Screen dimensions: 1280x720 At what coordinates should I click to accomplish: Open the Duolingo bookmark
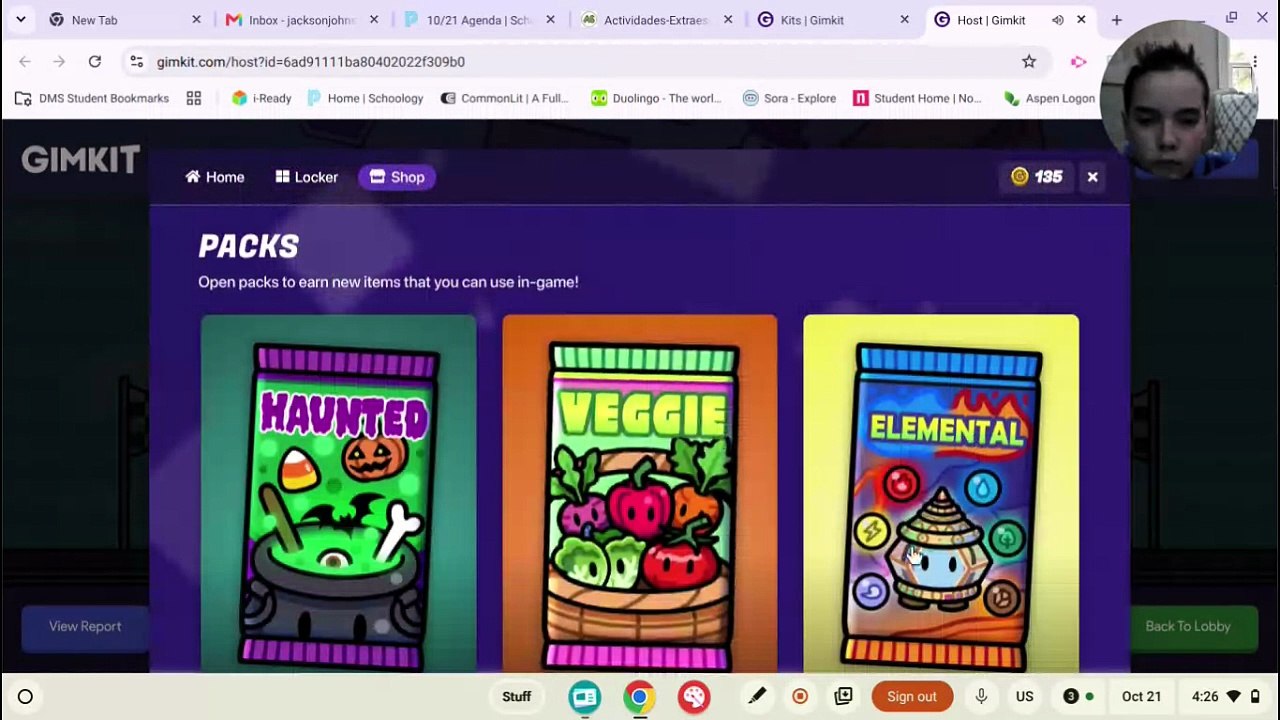tap(655, 98)
